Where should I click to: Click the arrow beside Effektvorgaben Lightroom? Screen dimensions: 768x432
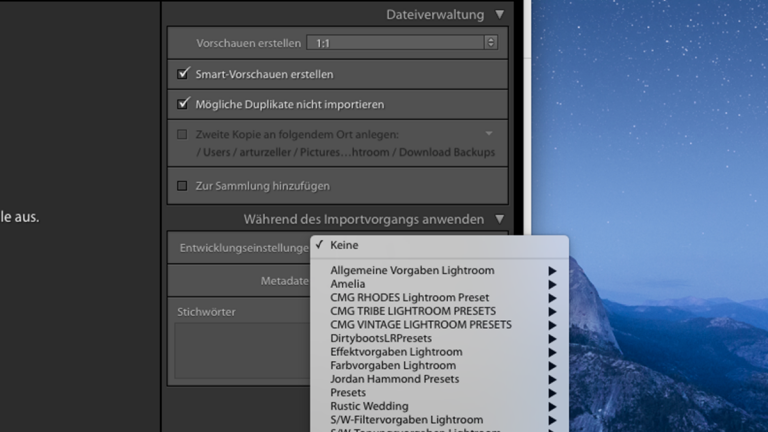pos(552,352)
